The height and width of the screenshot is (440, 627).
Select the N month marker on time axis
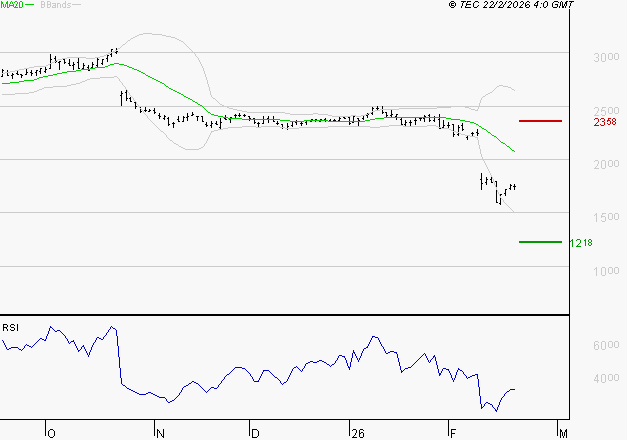click(158, 433)
